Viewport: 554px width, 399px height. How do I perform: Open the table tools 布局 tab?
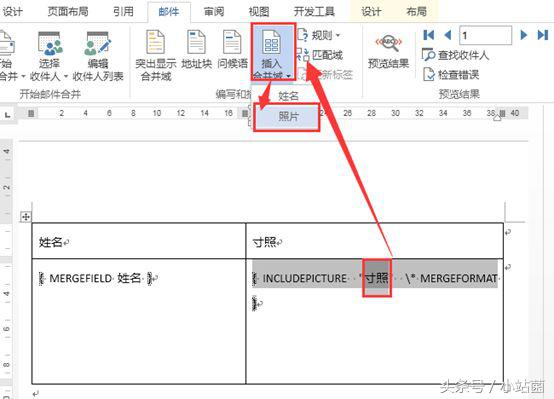[416, 12]
